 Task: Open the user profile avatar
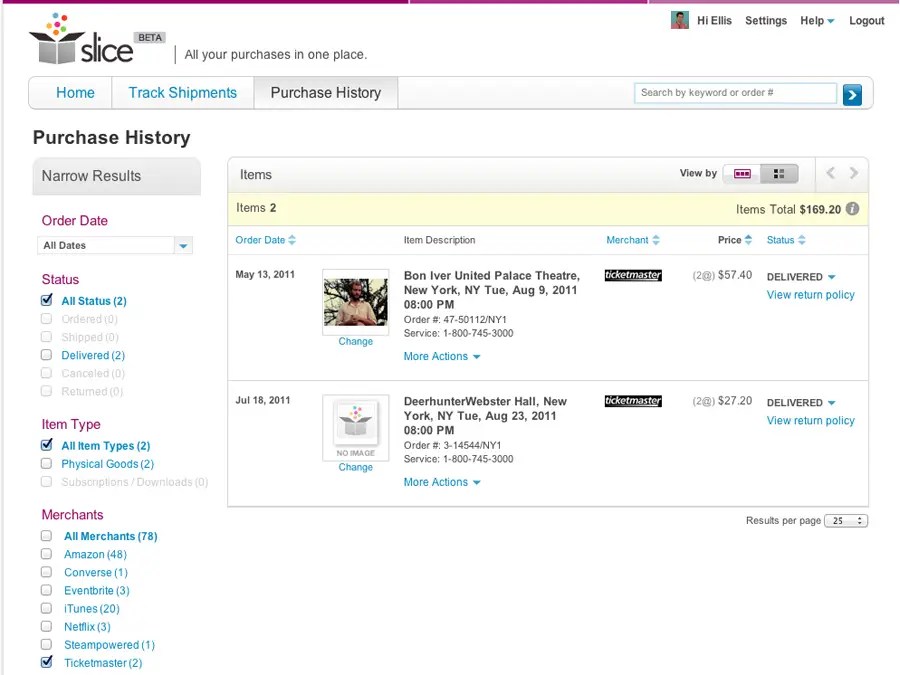[x=680, y=20]
